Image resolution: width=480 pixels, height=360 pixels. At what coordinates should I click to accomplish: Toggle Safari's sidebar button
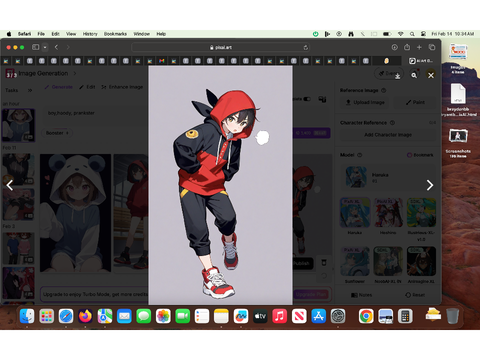click(x=36, y=47)
